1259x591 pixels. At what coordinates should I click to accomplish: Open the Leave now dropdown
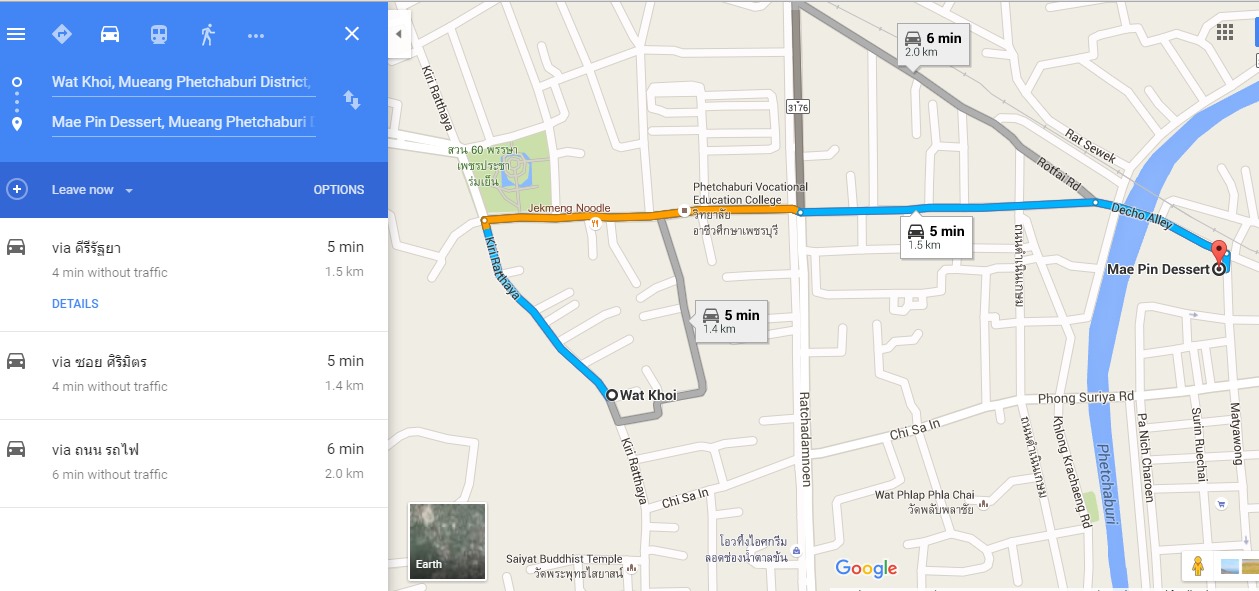point(92,190)
